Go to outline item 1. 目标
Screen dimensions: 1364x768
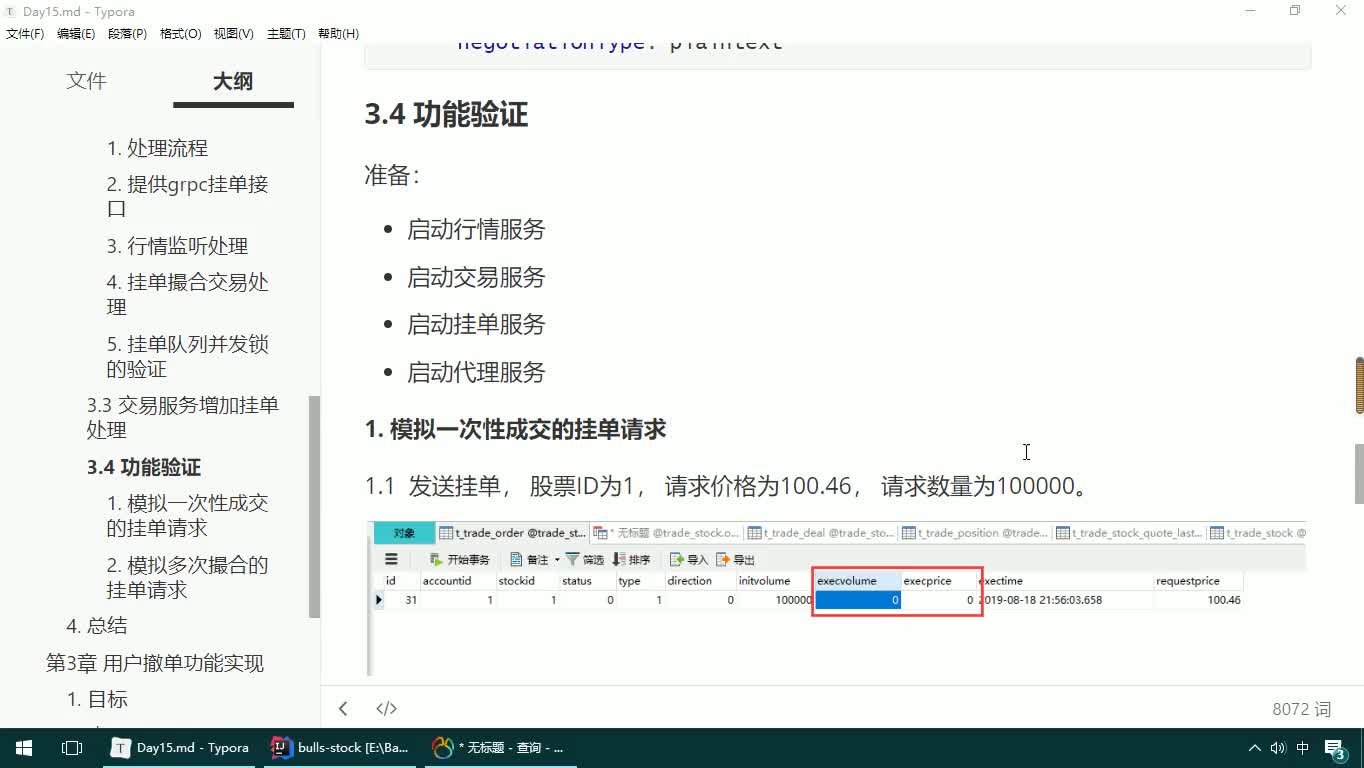pos(97,700)
